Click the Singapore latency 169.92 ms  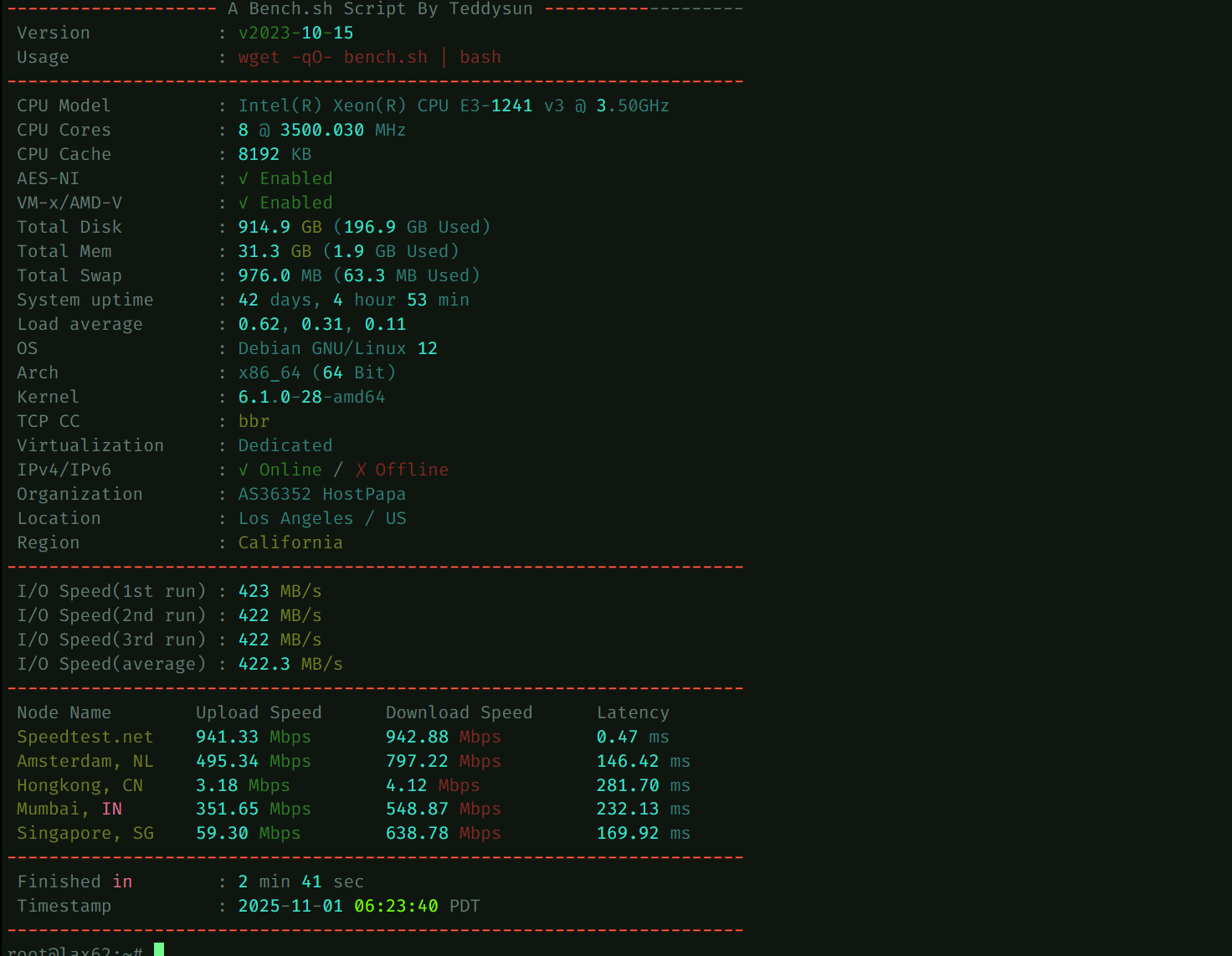tap(643, 834)
